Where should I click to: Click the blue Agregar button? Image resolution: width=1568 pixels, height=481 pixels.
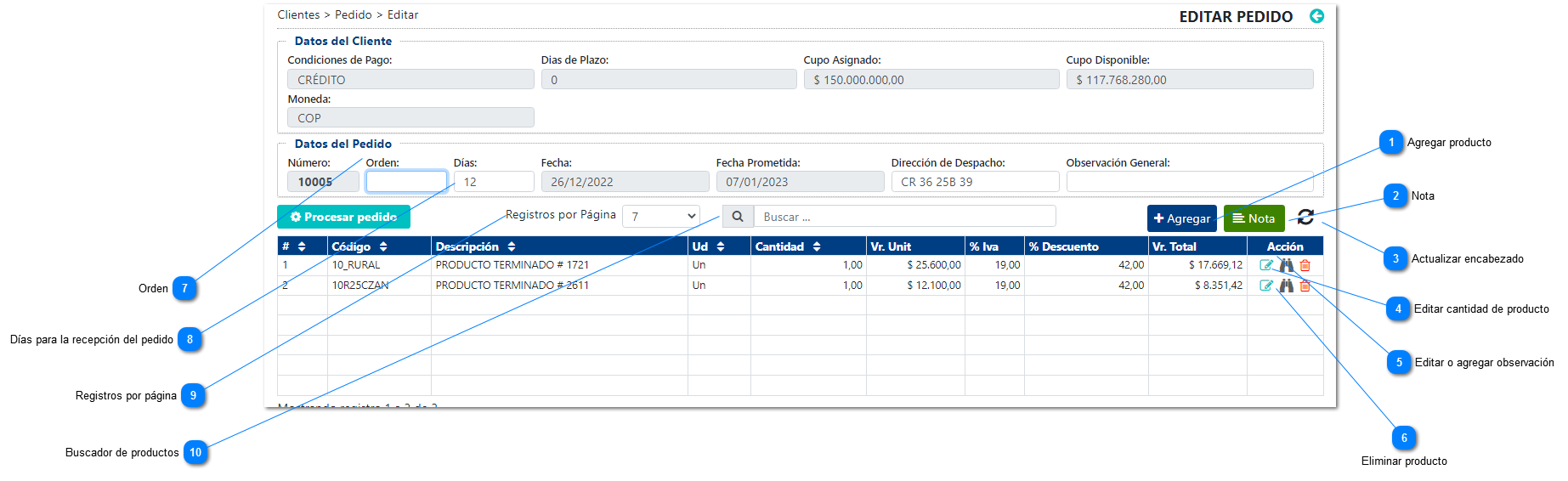(1181, 218)
